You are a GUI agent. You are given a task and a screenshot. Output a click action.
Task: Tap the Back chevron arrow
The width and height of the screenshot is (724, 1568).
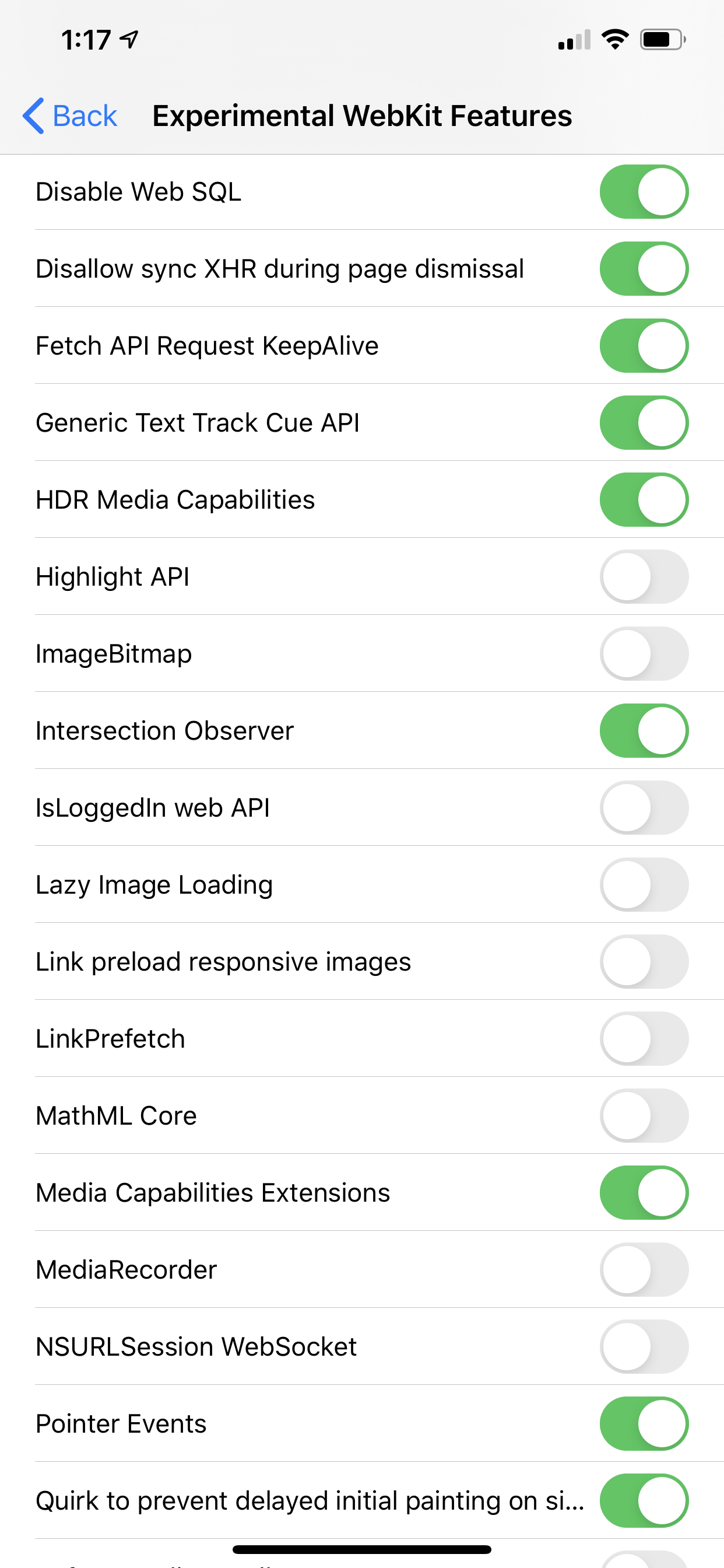point(33,116)
